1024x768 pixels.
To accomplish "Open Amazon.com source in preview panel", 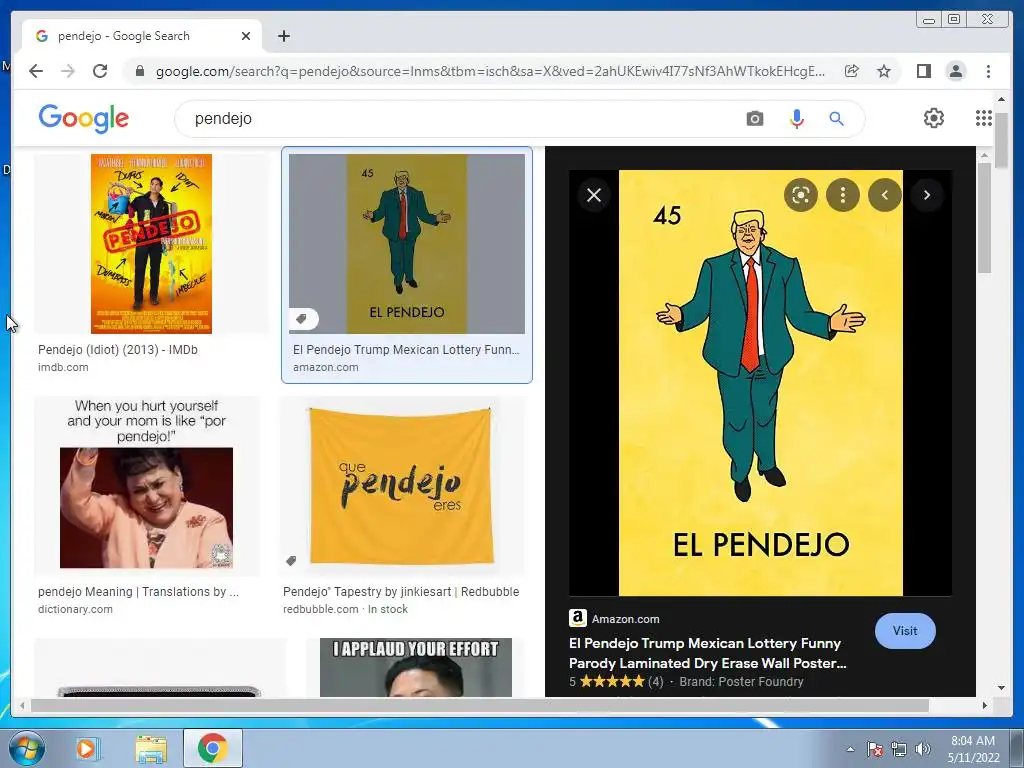I will point(615,618).
